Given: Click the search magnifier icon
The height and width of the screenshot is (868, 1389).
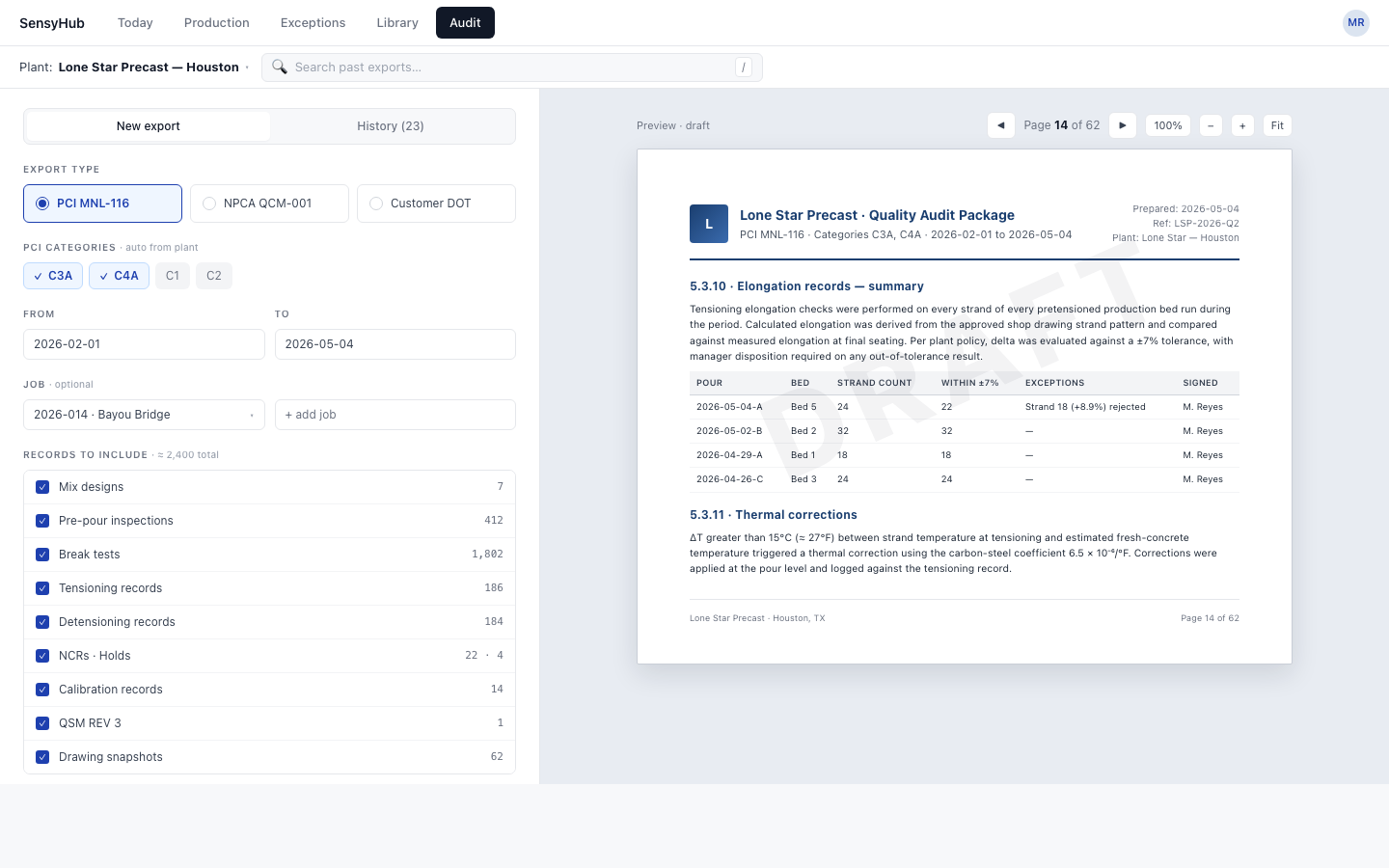Looking at the screenshot, I should pos(280,67).
